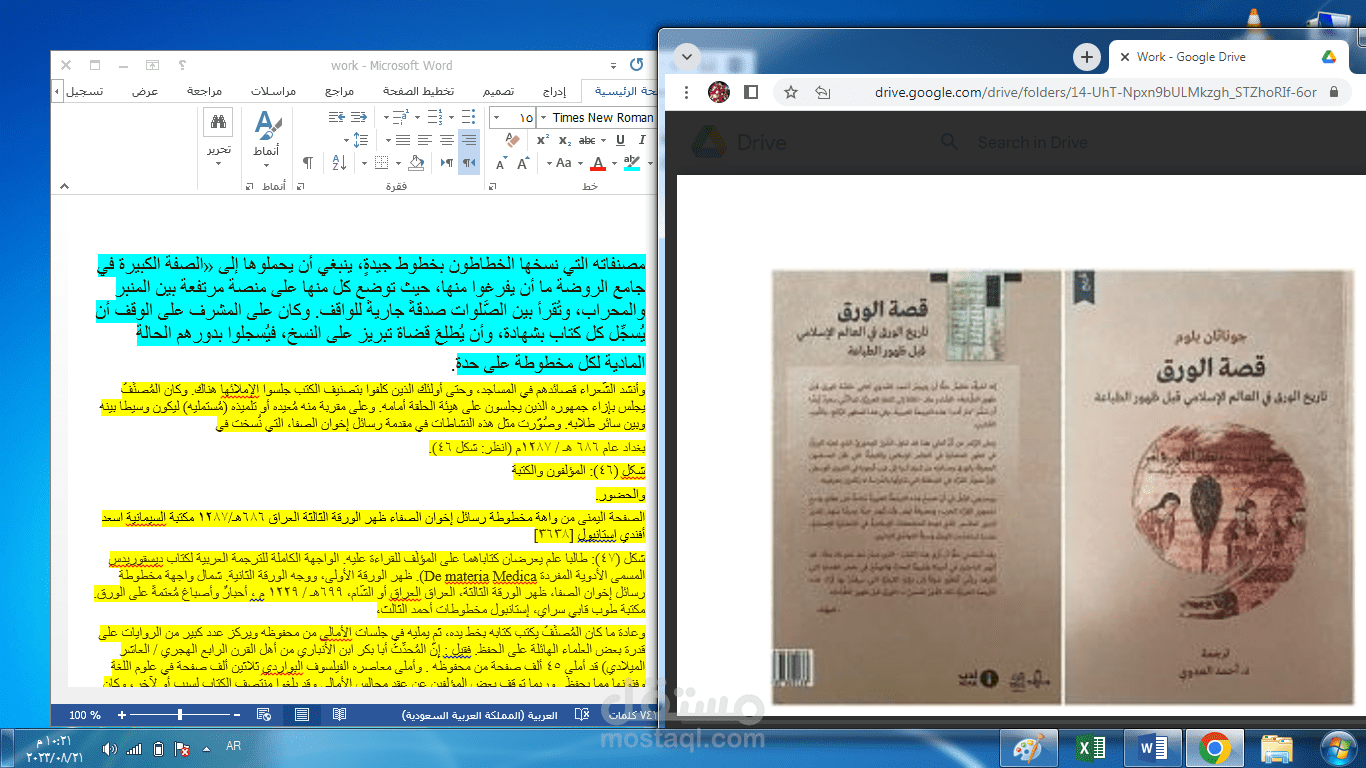
Task: Open Chrome three-dot menu
Action: 687,92
